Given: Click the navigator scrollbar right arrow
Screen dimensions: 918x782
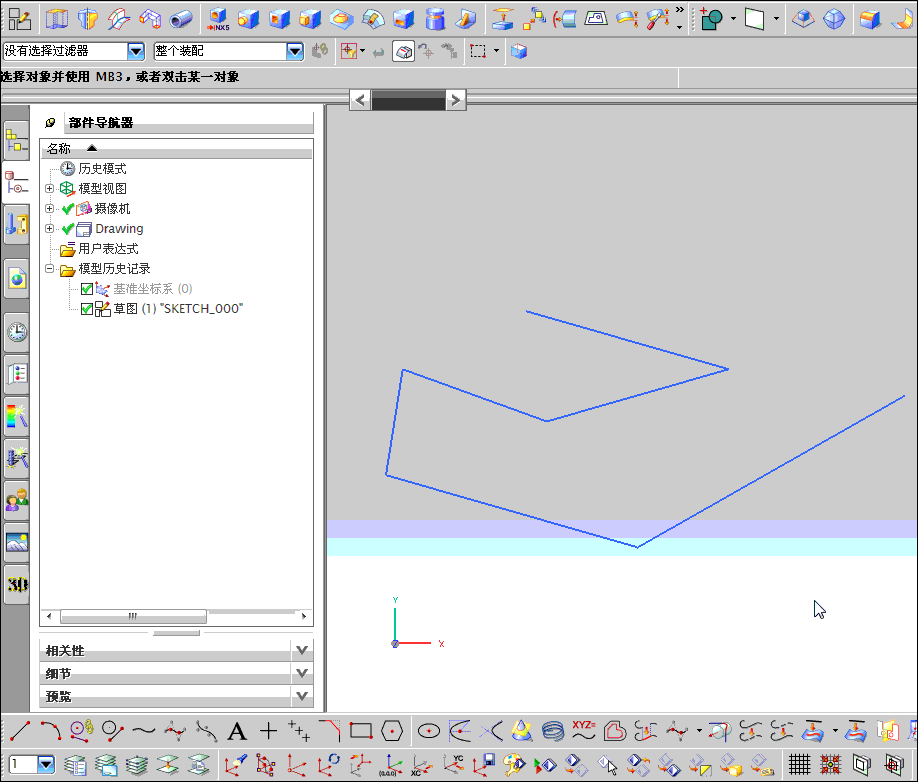Looking at the screenshot, I should pos(304,616).
